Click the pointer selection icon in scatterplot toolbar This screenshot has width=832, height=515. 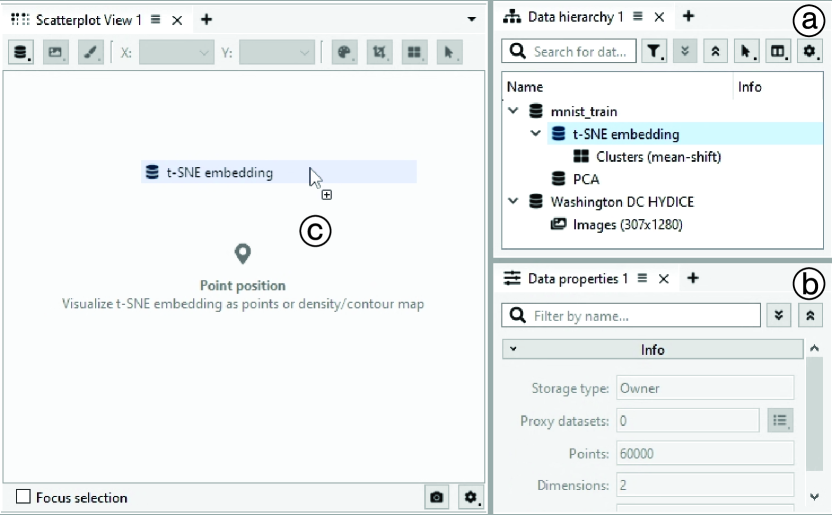(449, 52)
